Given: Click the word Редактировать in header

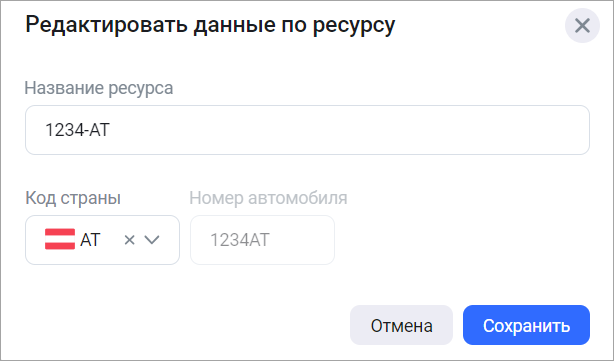Looking at the screenshot, I should click(x=107, y=25).
